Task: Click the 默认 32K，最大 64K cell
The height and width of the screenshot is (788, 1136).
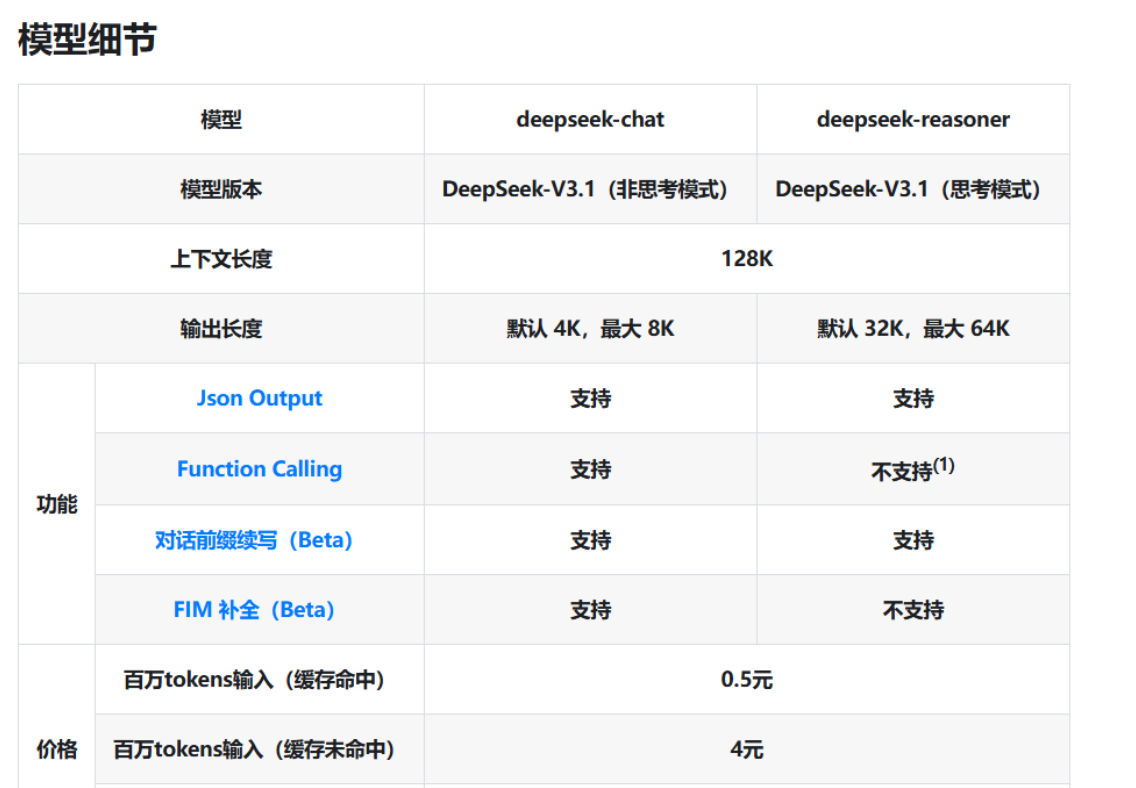Action: [913, 329]
